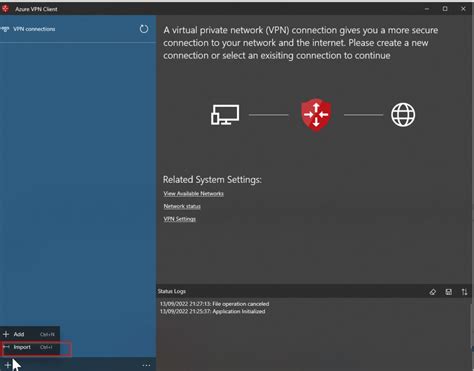Open the three-dots more options menu

[x=146, y=365]
